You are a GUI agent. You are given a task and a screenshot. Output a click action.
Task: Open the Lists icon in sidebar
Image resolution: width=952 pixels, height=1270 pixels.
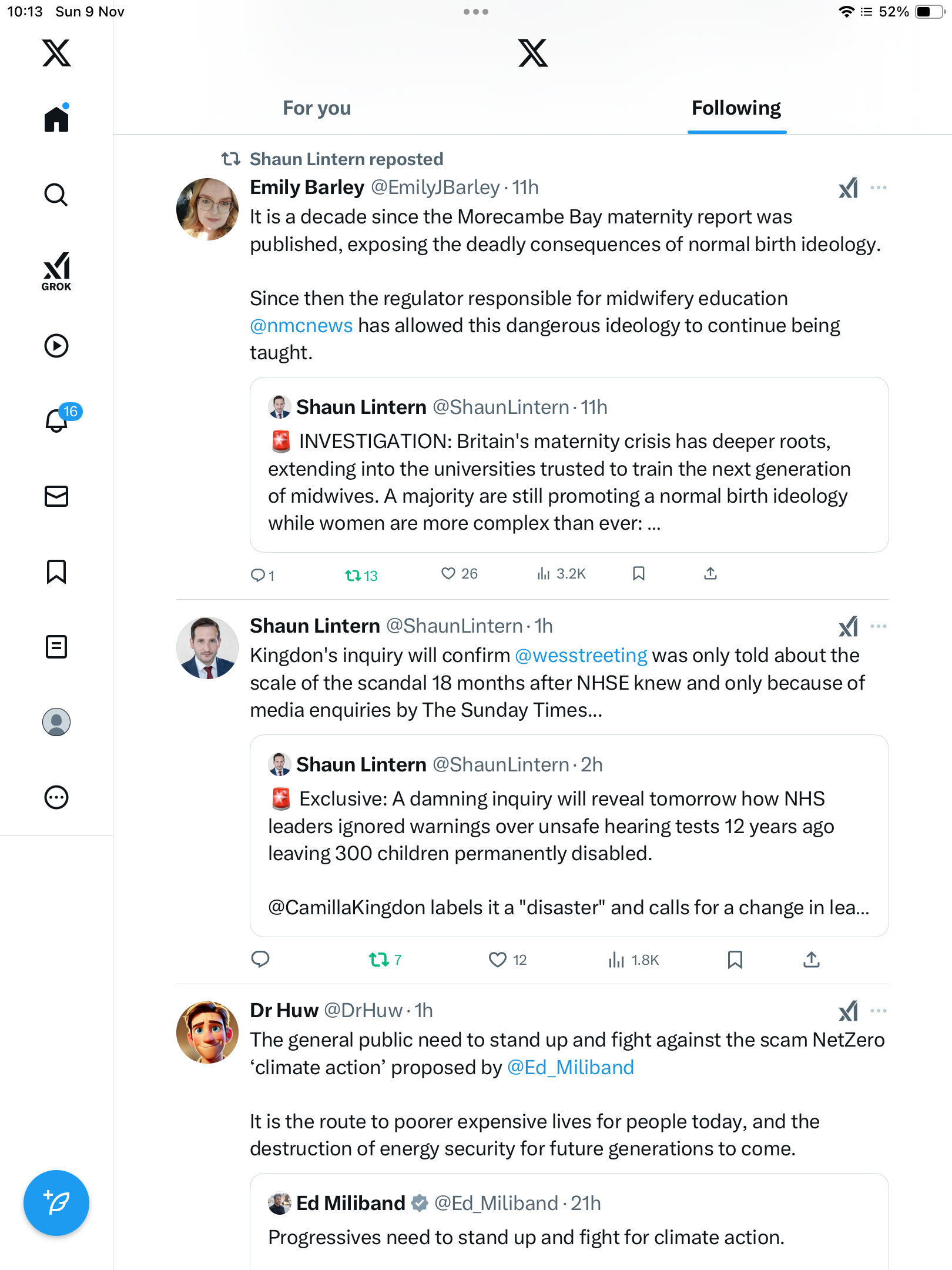[56, 647]
